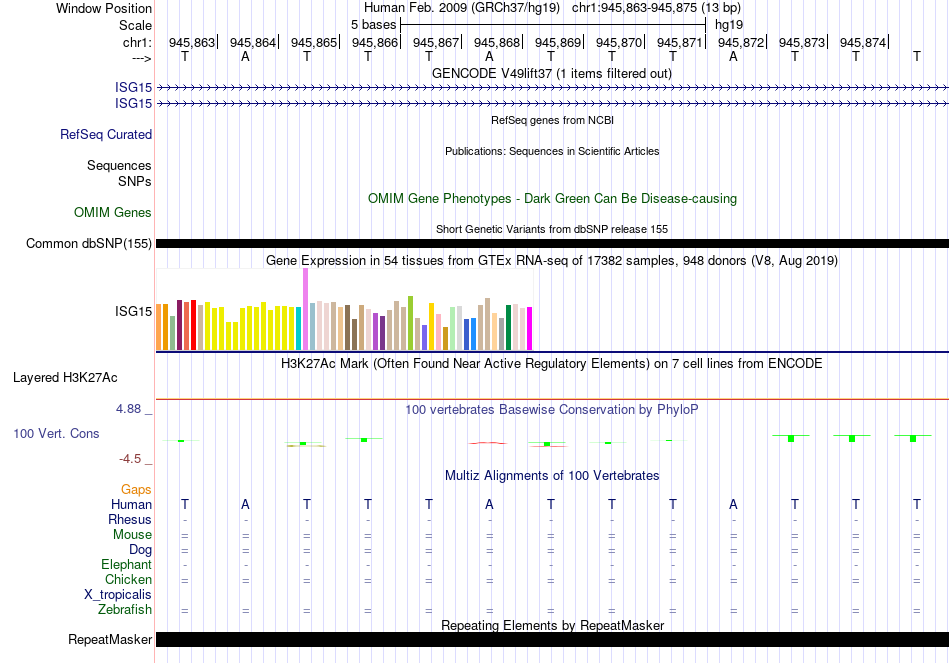Click 100 vertebrates Basewise Conservation by PhyloP title
The height and width of the screenshot is (663, 950).
tap(552, 410)
